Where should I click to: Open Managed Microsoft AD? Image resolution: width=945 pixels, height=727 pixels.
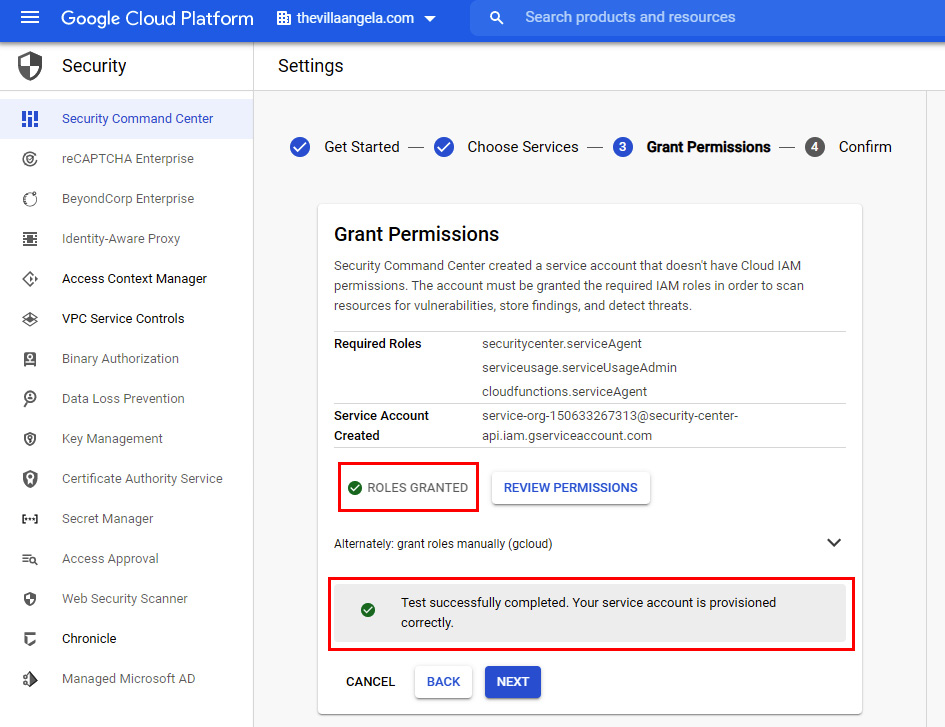[x=127, y=679]
